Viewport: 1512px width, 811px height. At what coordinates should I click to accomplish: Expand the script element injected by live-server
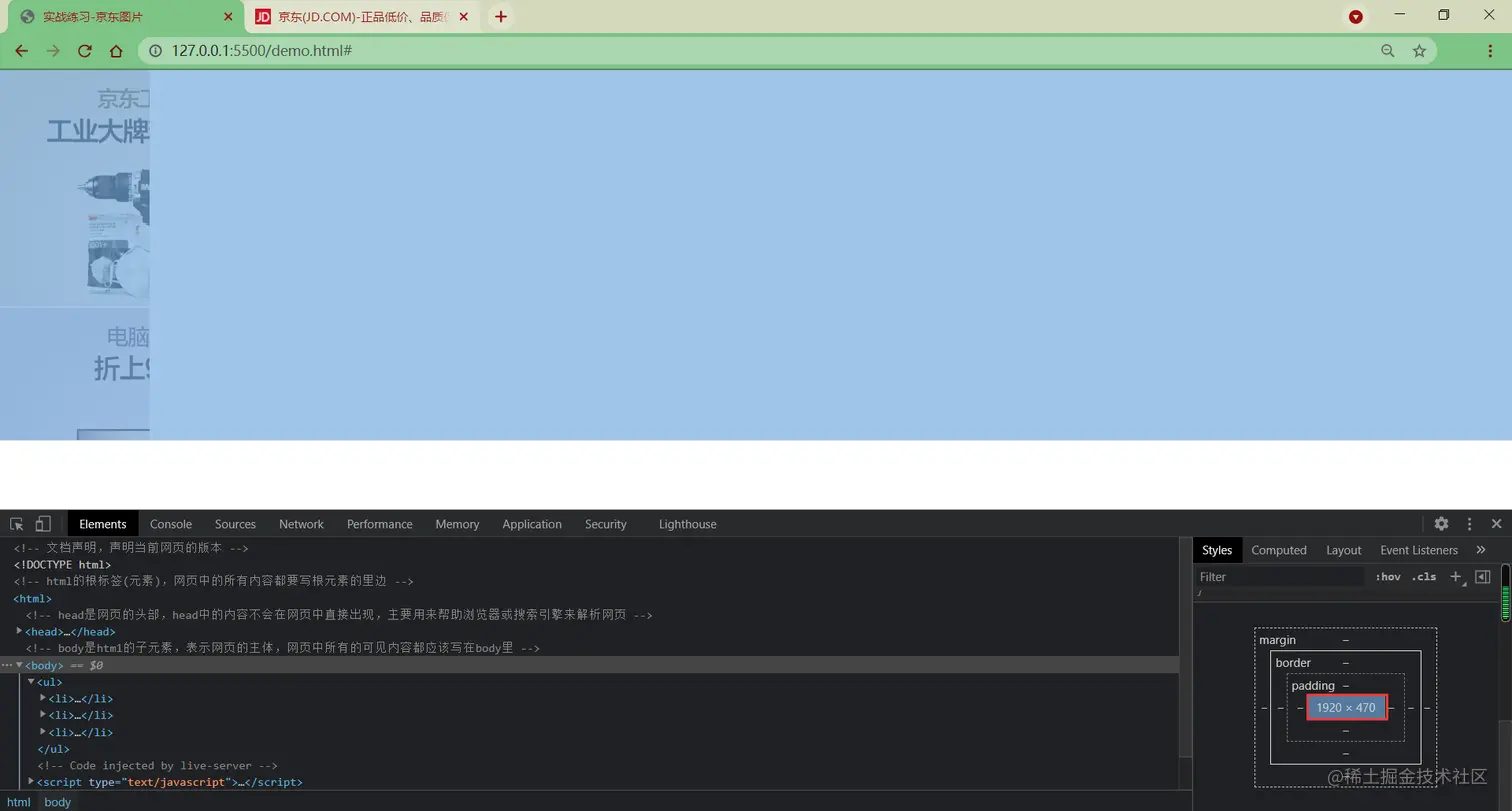31,781
